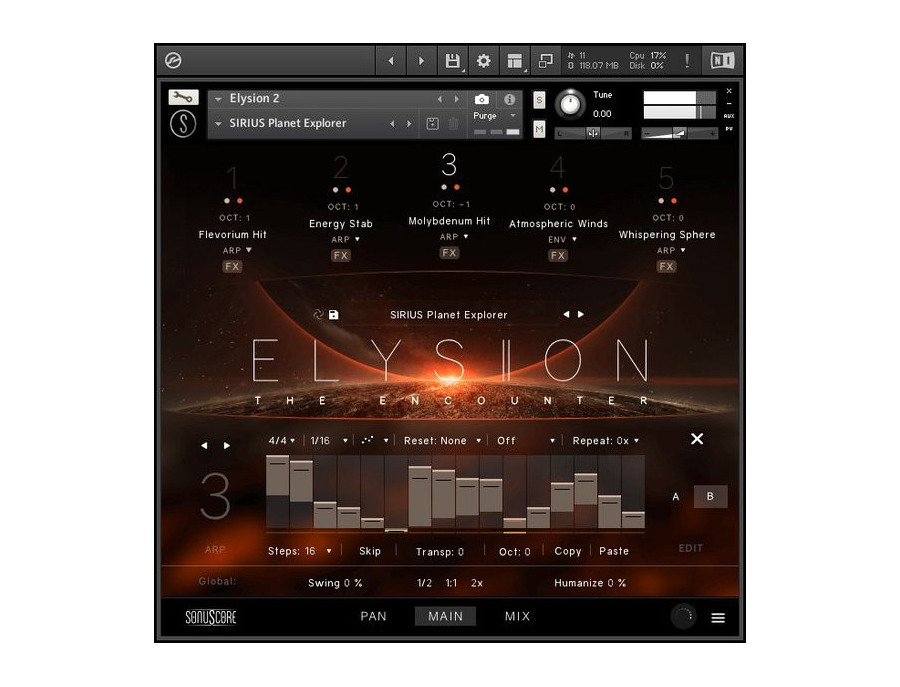Open the 1/16 note rate dropdown

329,440
